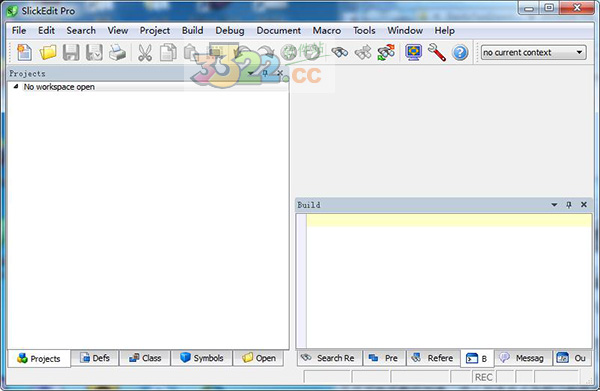Toggle the REC macro recording indicator
The width and height of the screenshot is (600, 391).
tap(483, 377)
